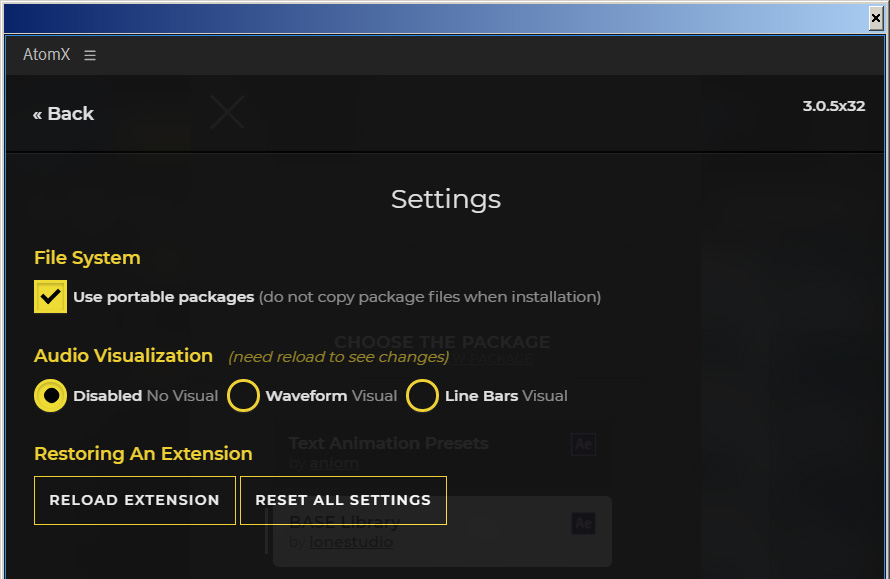Open the dimmed aniom author link
This screenshot has width=890, height=579.
point(334,463)
